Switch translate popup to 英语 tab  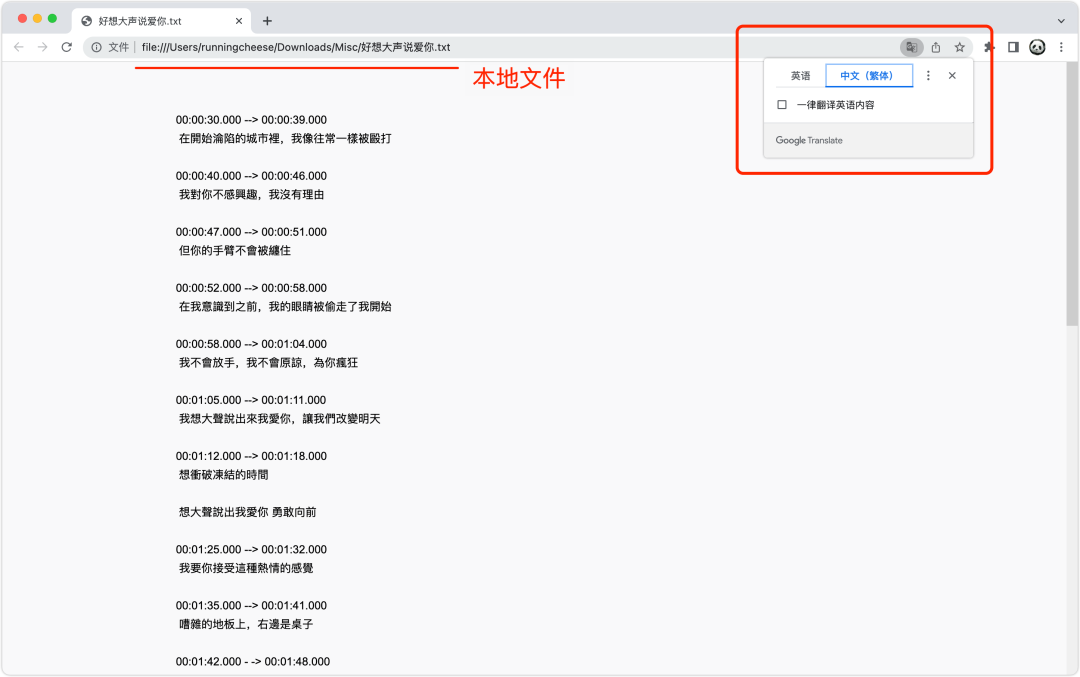[800, 76]
